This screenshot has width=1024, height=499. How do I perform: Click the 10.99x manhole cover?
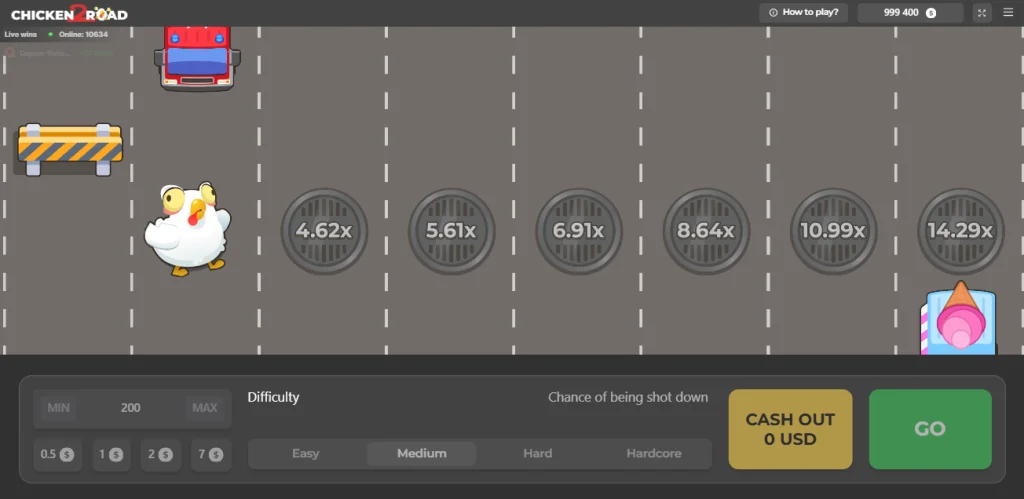click(833, 231)
